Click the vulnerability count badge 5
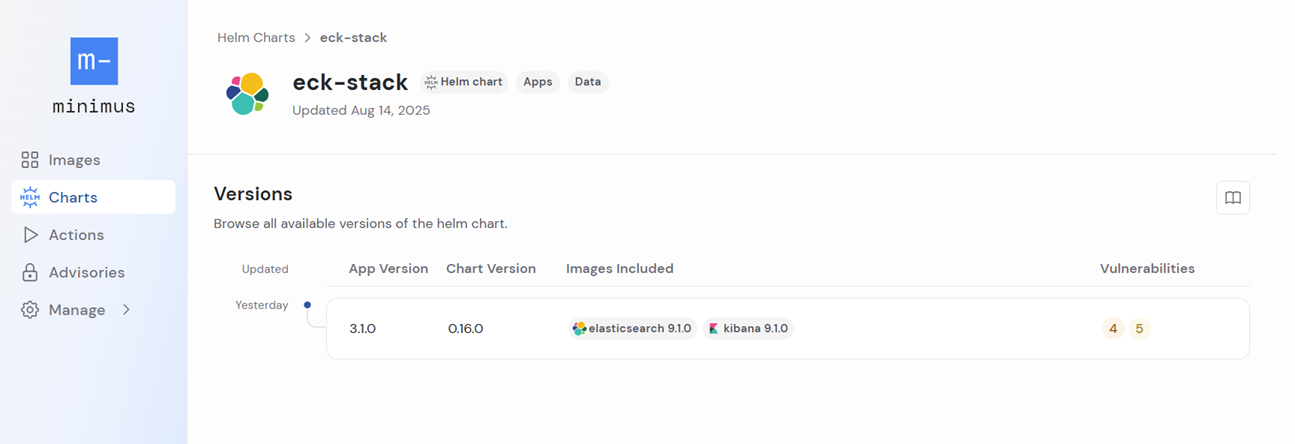The image size is (1295, 444). 1139,328
